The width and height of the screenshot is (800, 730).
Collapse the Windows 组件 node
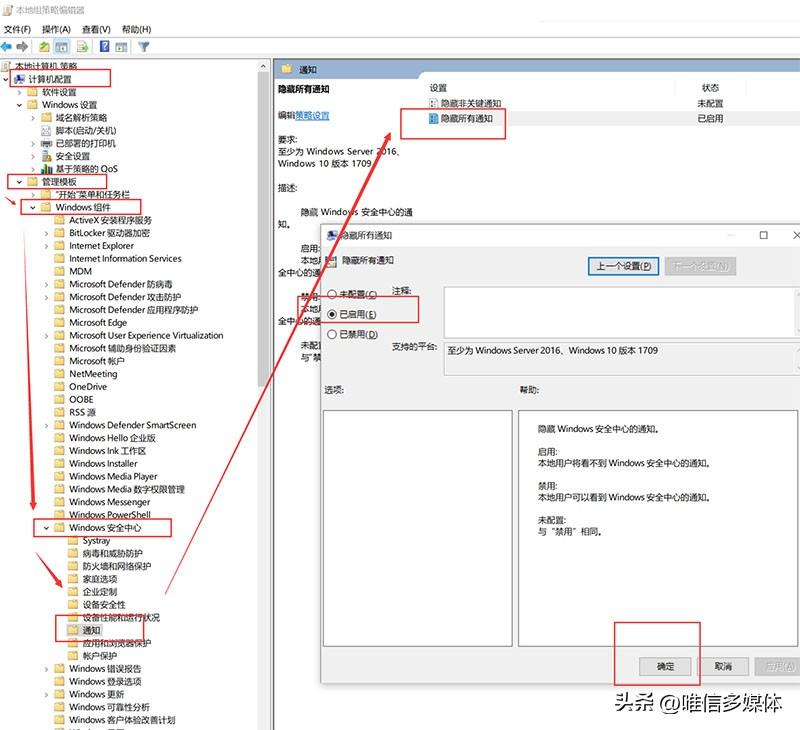click(x=33, y=207)
